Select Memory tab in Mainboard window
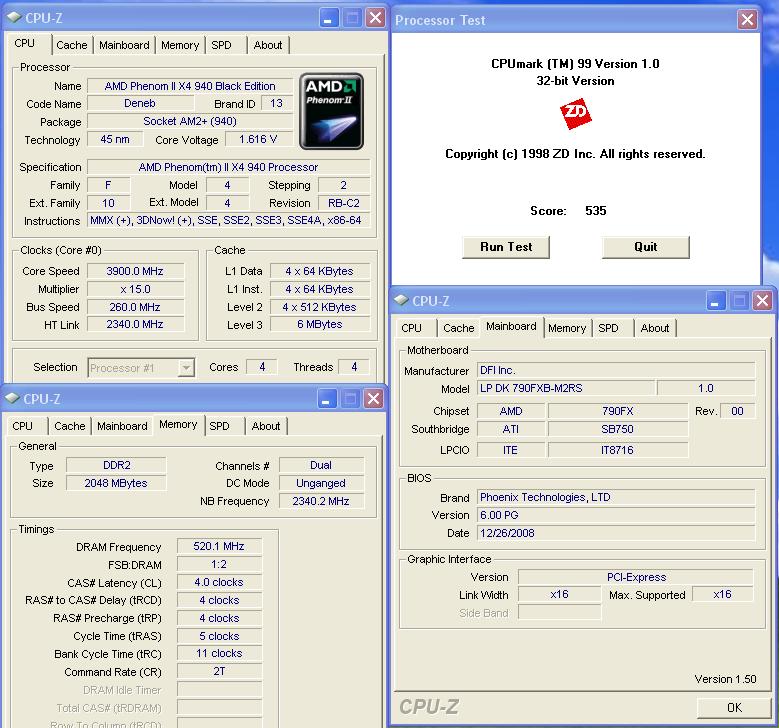 point(567,328)
